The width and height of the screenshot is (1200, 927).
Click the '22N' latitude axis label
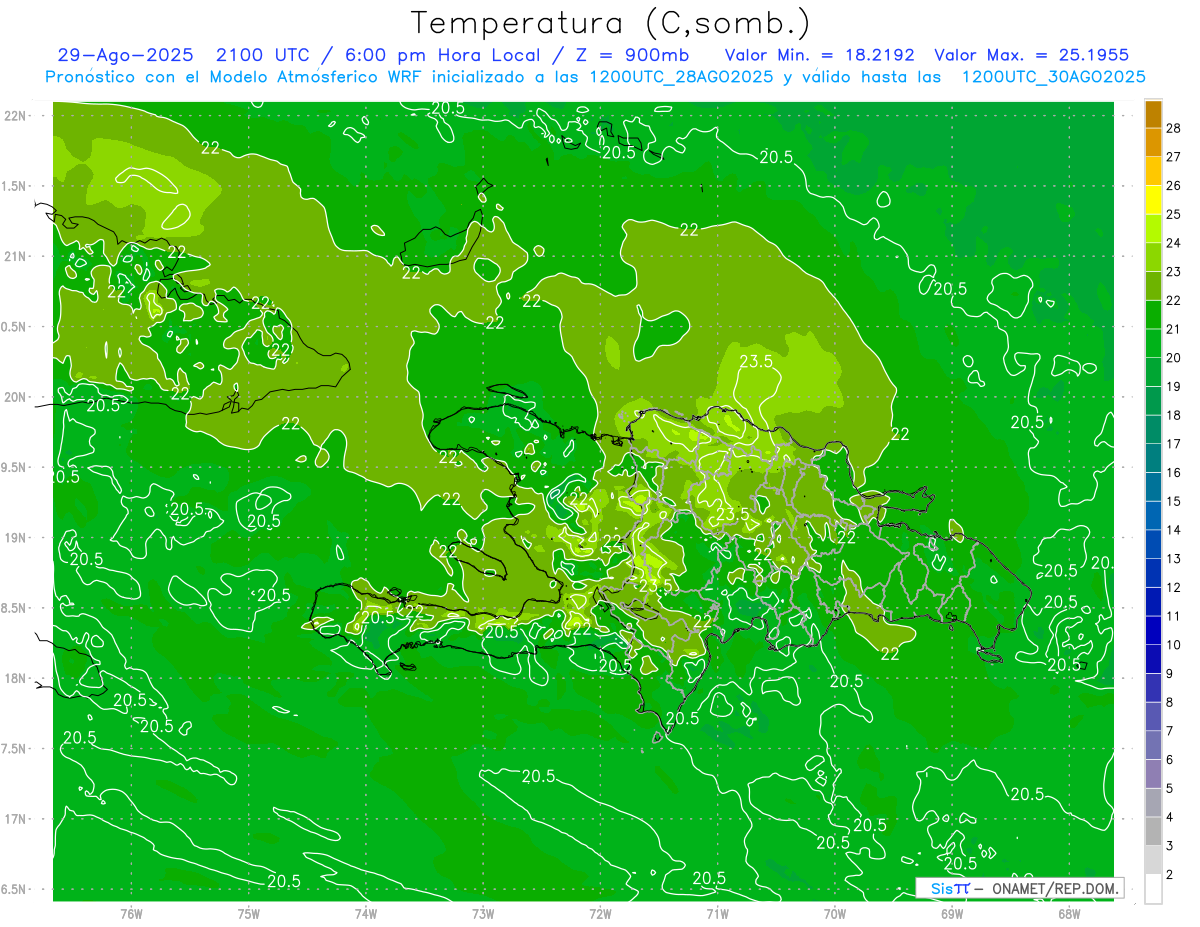17,115
